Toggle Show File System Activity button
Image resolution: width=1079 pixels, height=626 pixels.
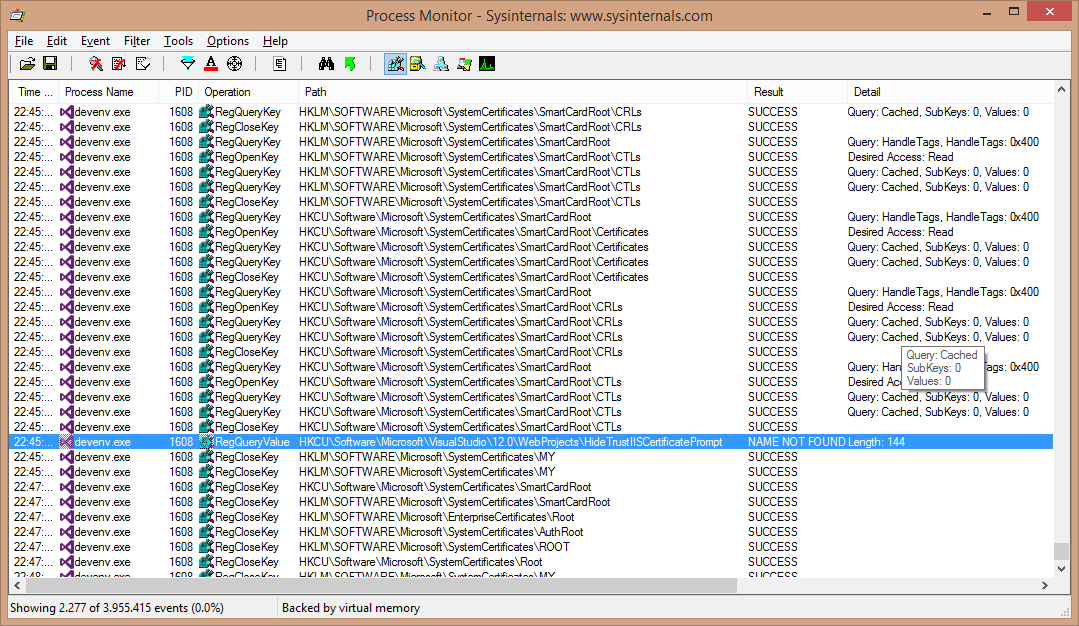[418, 64]
